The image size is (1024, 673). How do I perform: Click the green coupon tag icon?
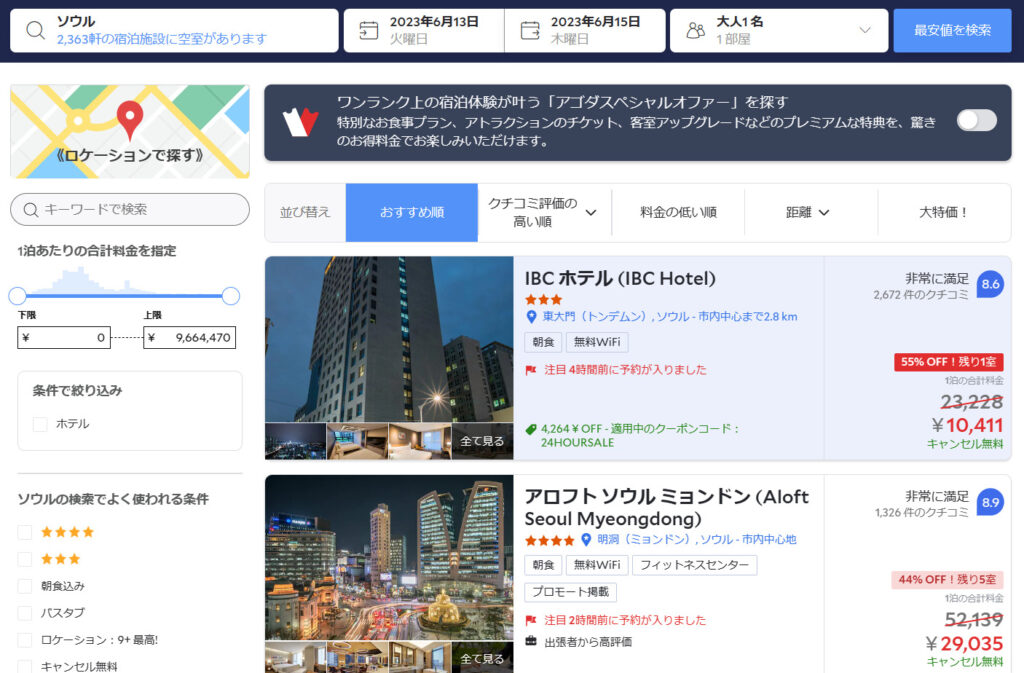point(531,429)
